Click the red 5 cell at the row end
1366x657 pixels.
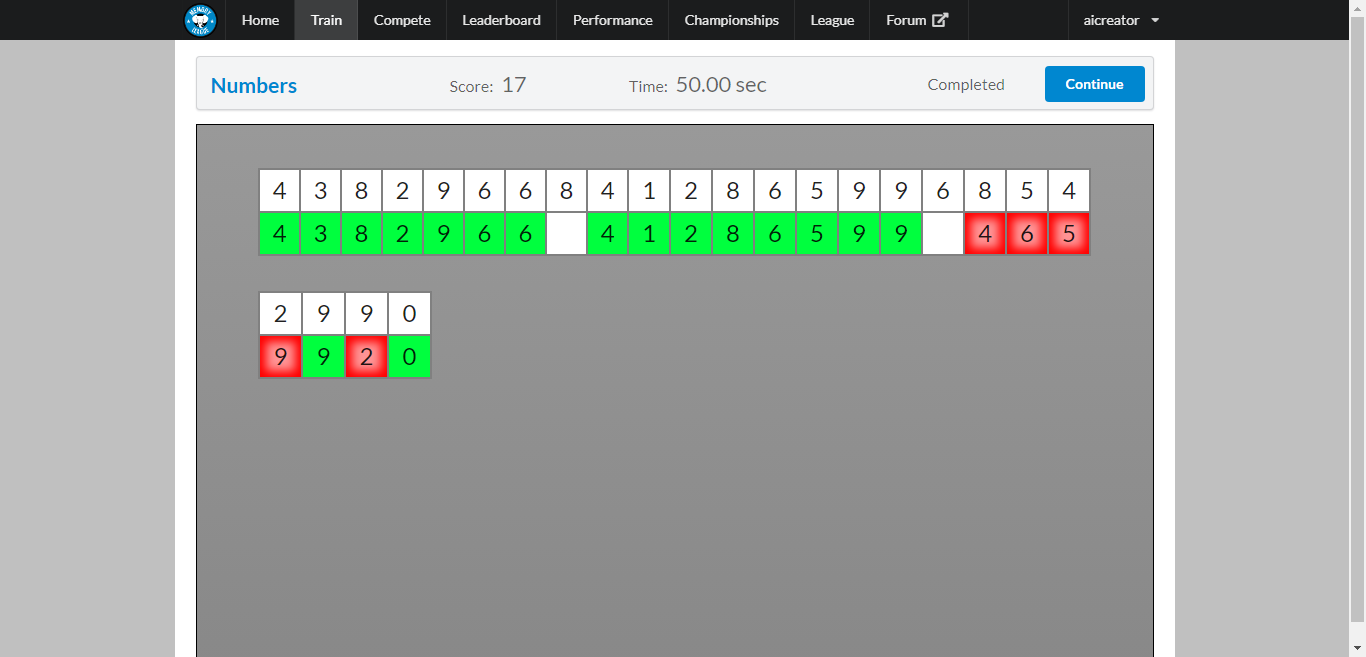[1069, 233]
